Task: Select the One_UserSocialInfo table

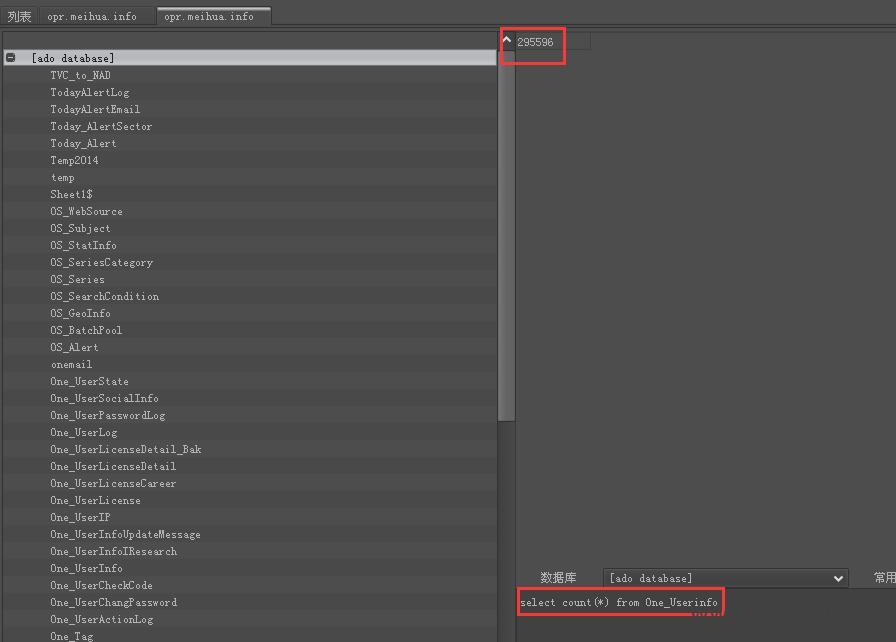Action: [104, 399]
